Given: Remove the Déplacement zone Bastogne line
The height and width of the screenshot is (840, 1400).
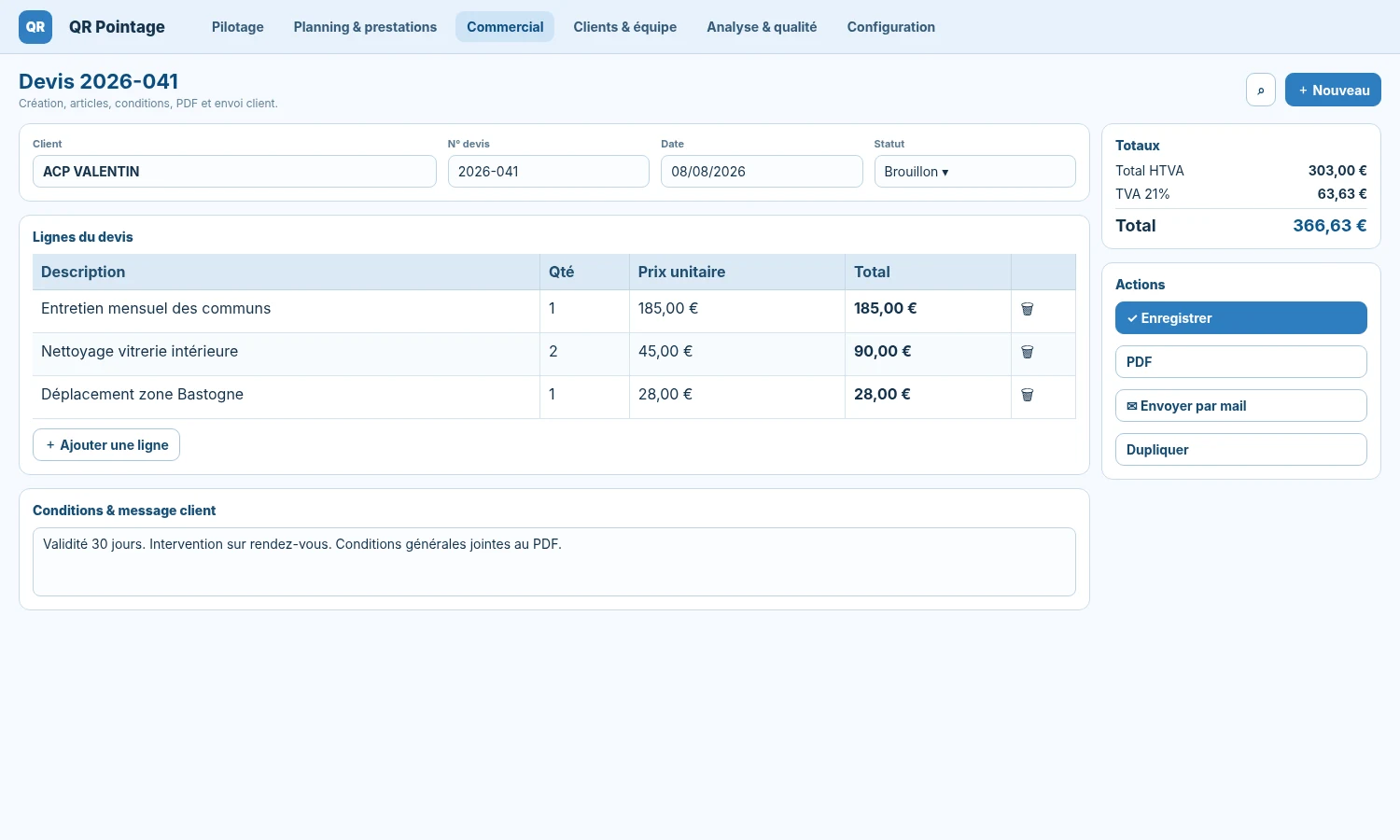Looking at the screenshot, I should 1027,395.
